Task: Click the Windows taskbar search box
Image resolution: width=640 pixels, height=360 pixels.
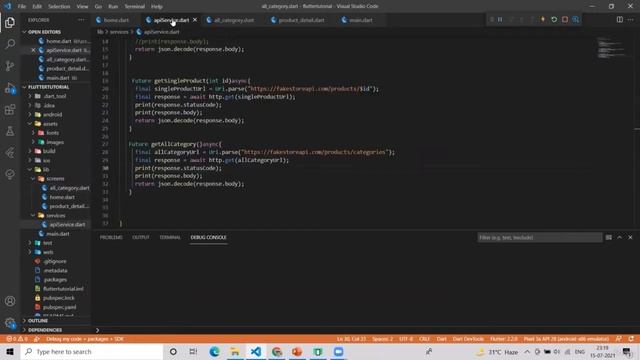Action: pyautogui.click(x=92, y=351)
